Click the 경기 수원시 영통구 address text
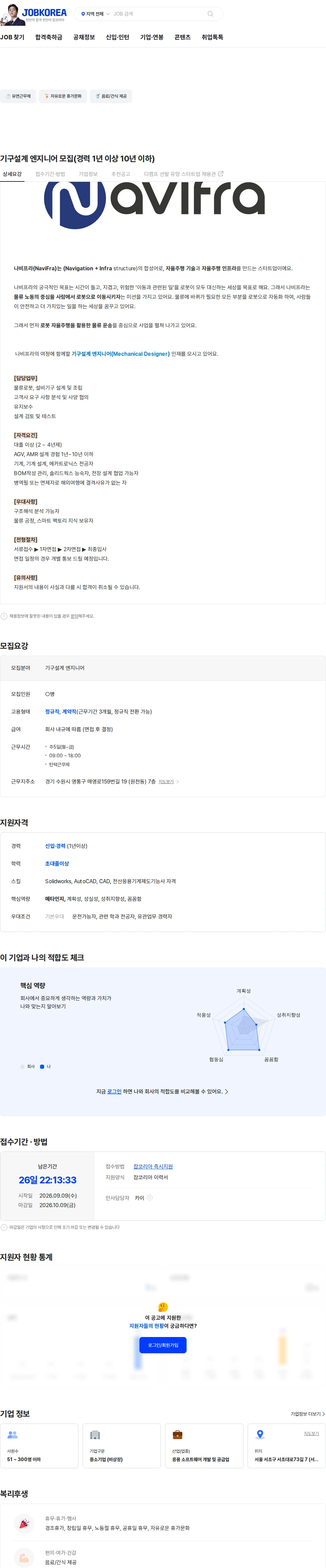326x1568 pixels. [100, 781]
